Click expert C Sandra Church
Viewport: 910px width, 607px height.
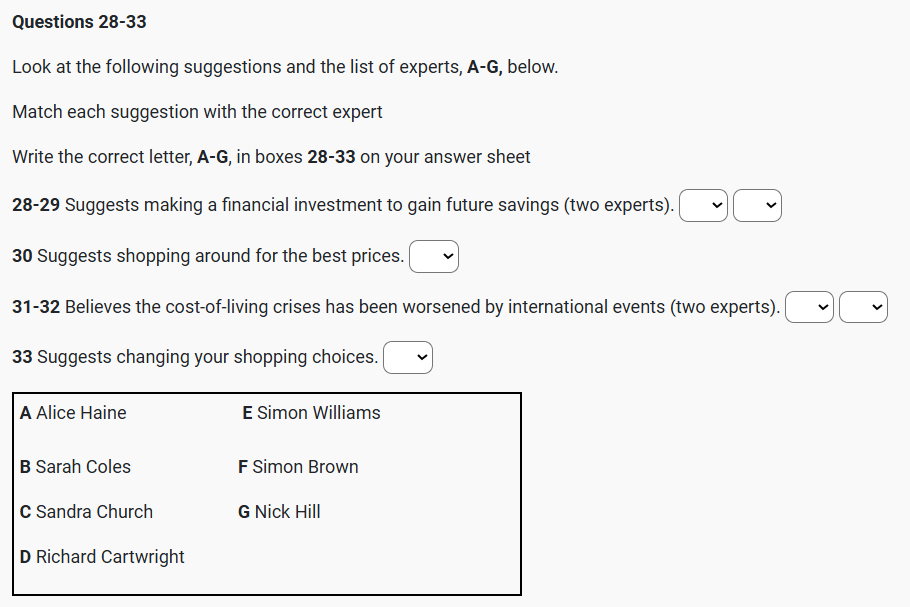86,512
